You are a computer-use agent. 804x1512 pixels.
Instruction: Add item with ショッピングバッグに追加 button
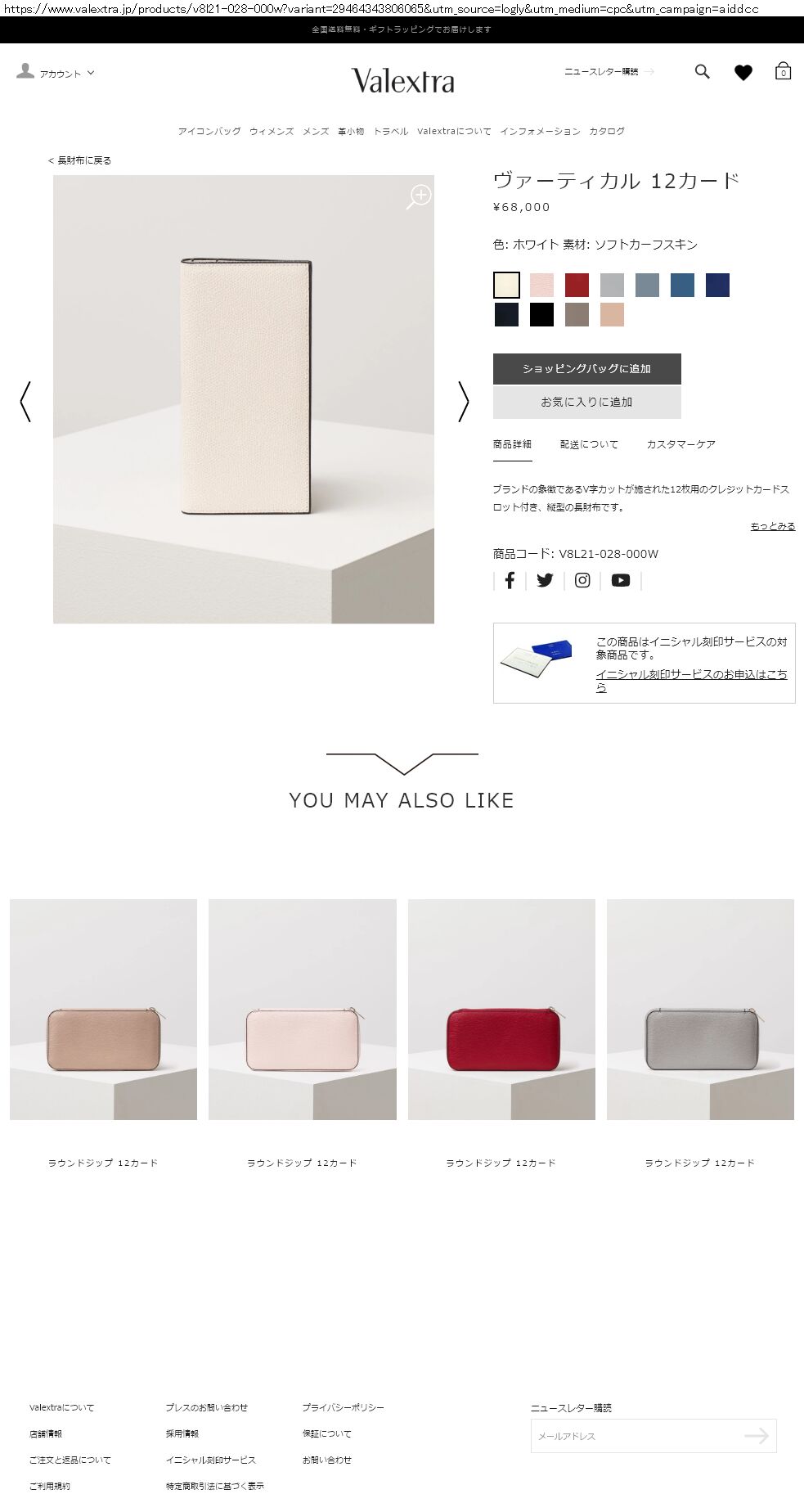coord(586,369)
